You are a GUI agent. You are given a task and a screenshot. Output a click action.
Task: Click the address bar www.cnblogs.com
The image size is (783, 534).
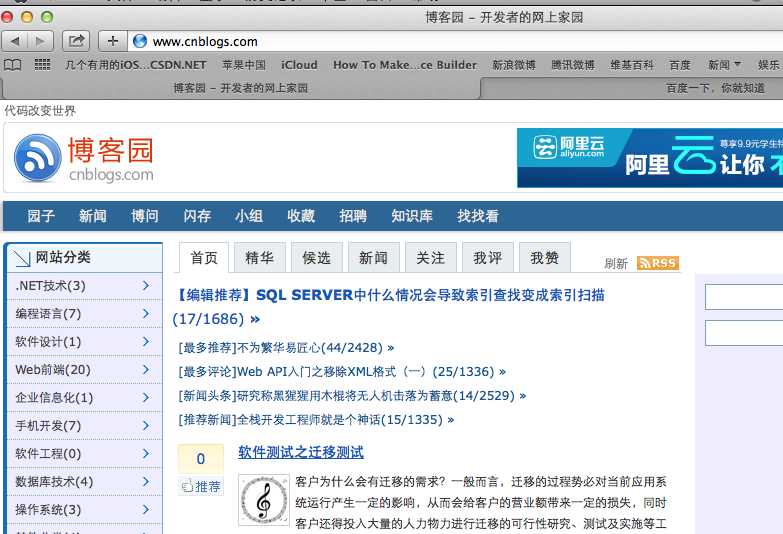[205, 41]
